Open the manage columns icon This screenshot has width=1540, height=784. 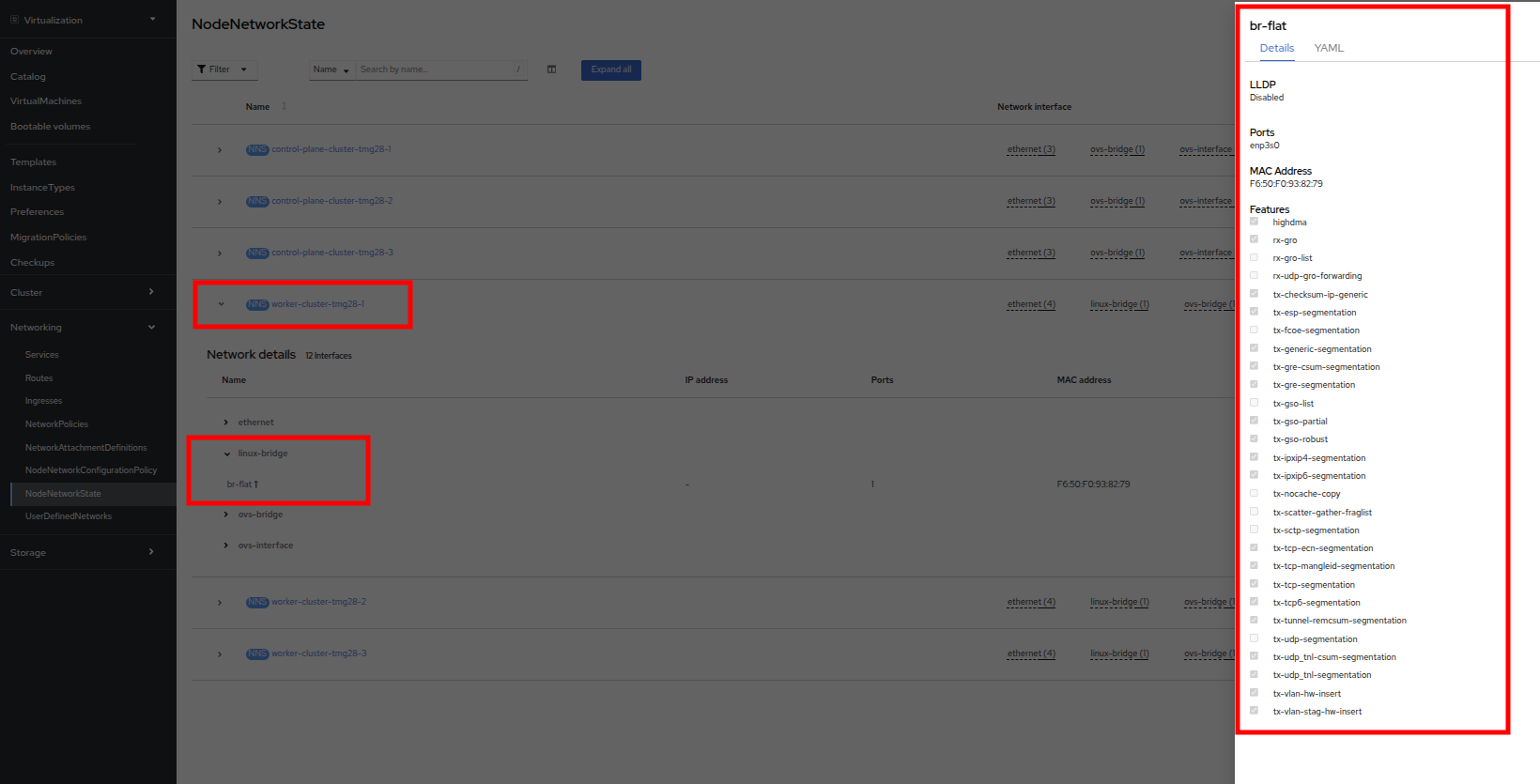coord(551,69)
